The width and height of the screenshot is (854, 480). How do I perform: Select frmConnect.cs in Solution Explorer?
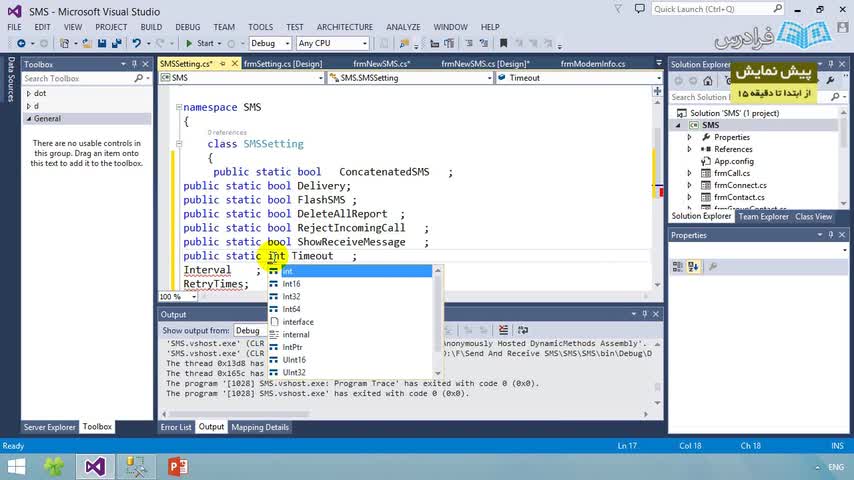point(740,185)
